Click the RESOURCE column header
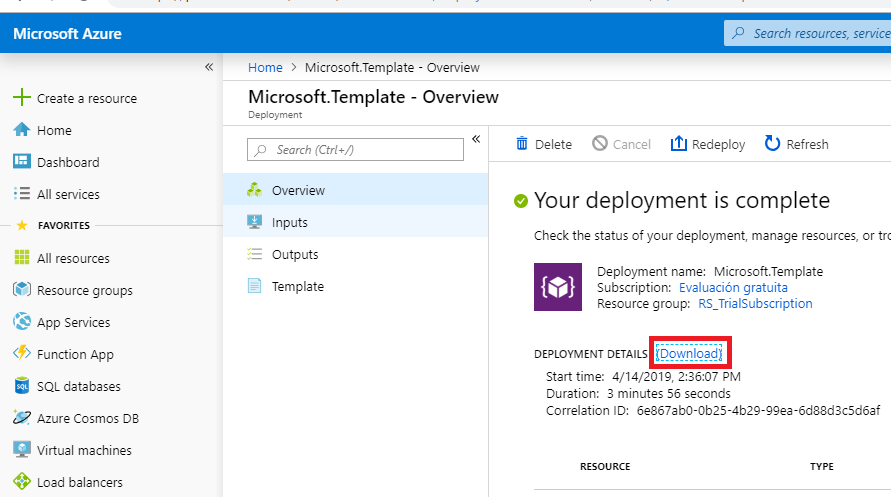 click(x=605, y=466)
